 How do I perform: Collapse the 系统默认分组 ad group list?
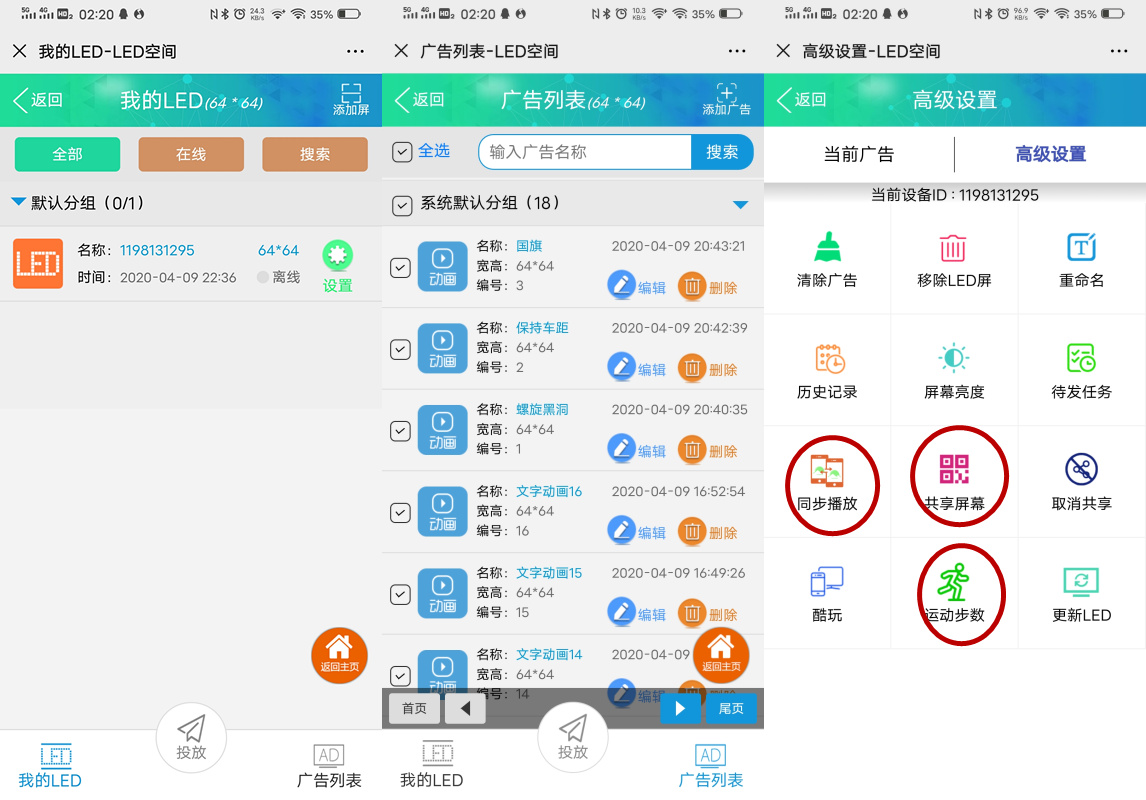pos(740,204)
